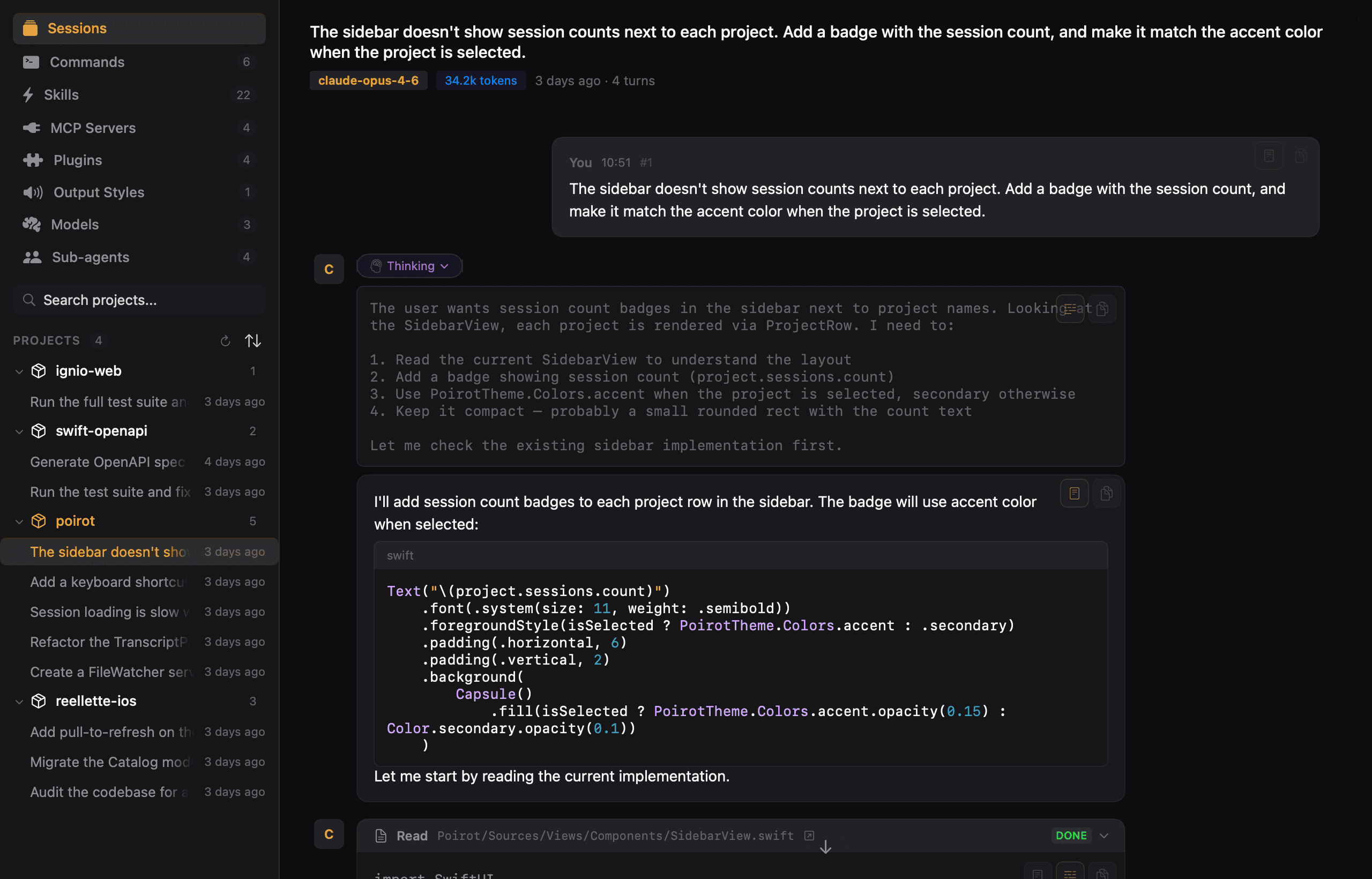Collapse the ignio-web project

point(19,371)
